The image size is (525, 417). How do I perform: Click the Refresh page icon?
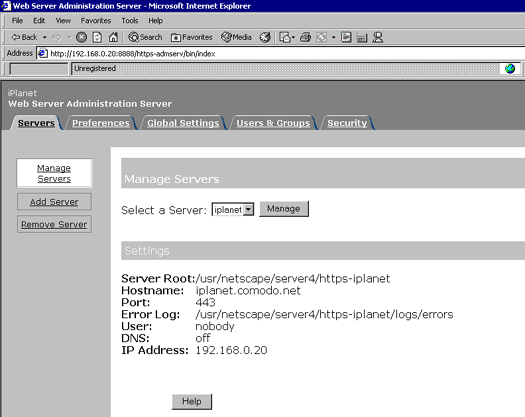coord(97,37)
